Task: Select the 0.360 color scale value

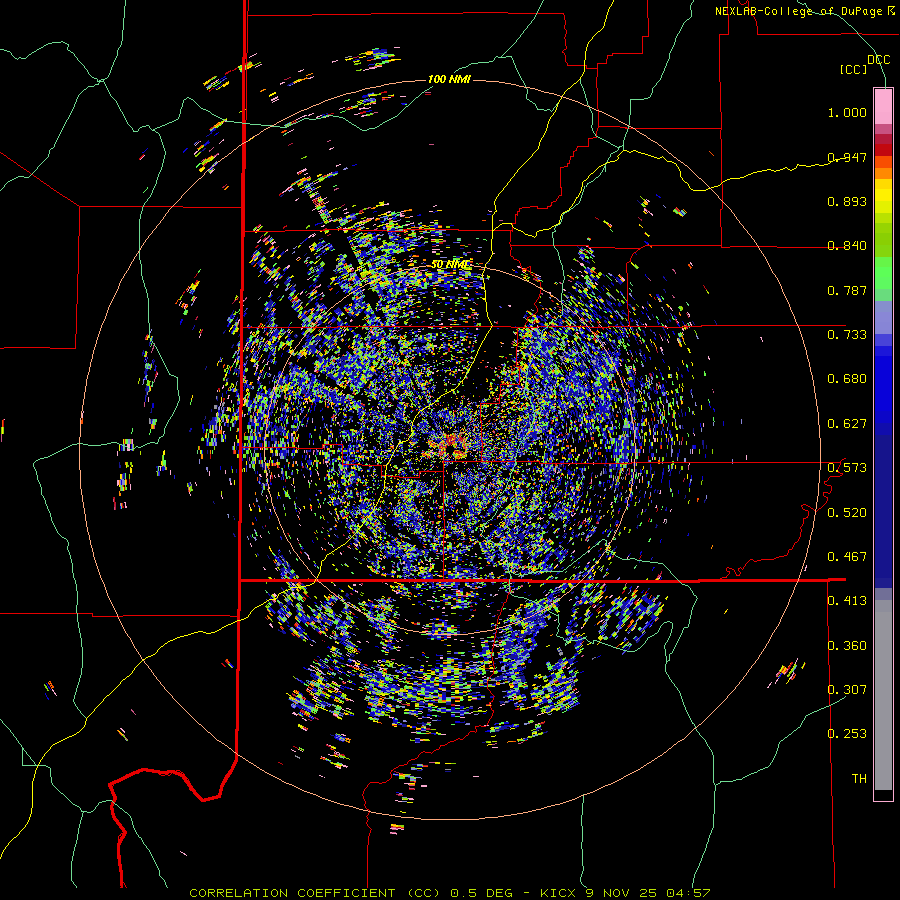Action: click(x=847, y=645)
